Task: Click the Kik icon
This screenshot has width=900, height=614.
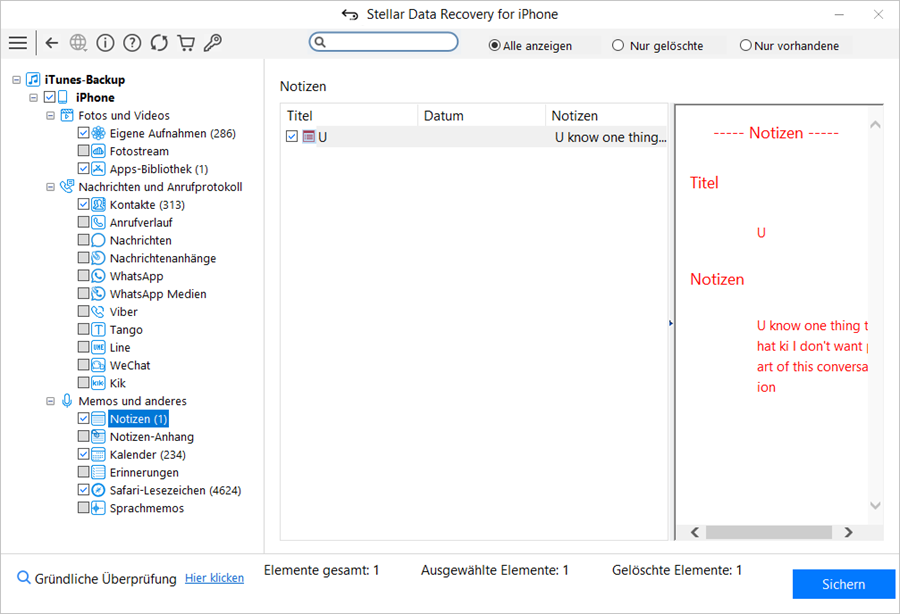Action: click(x=99, y=383)
